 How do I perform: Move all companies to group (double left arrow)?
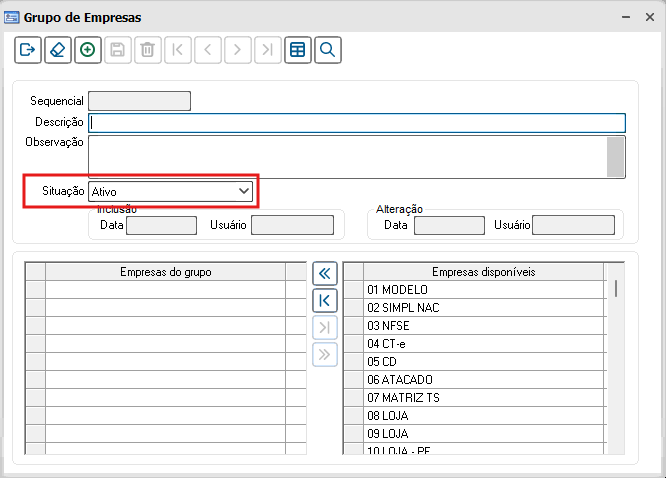325,273
